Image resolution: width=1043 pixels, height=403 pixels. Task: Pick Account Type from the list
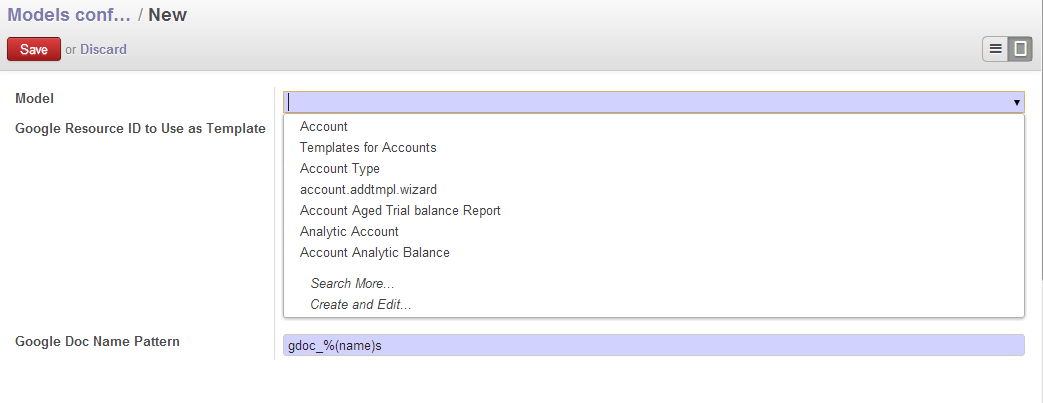[340, 169]
